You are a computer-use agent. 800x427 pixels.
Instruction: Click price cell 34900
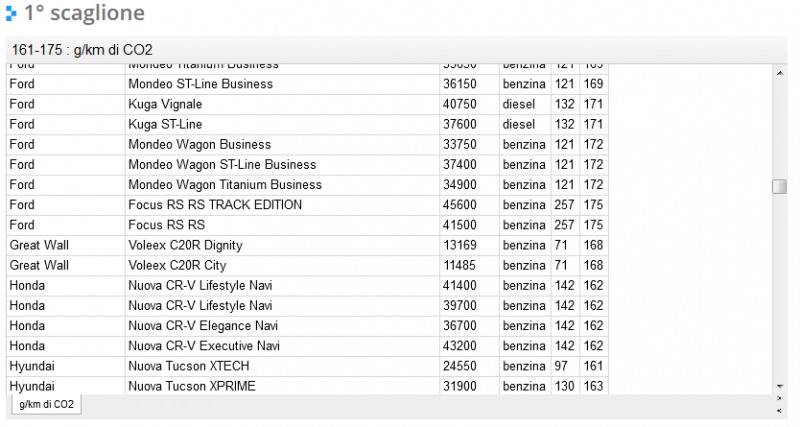(470, 185)
